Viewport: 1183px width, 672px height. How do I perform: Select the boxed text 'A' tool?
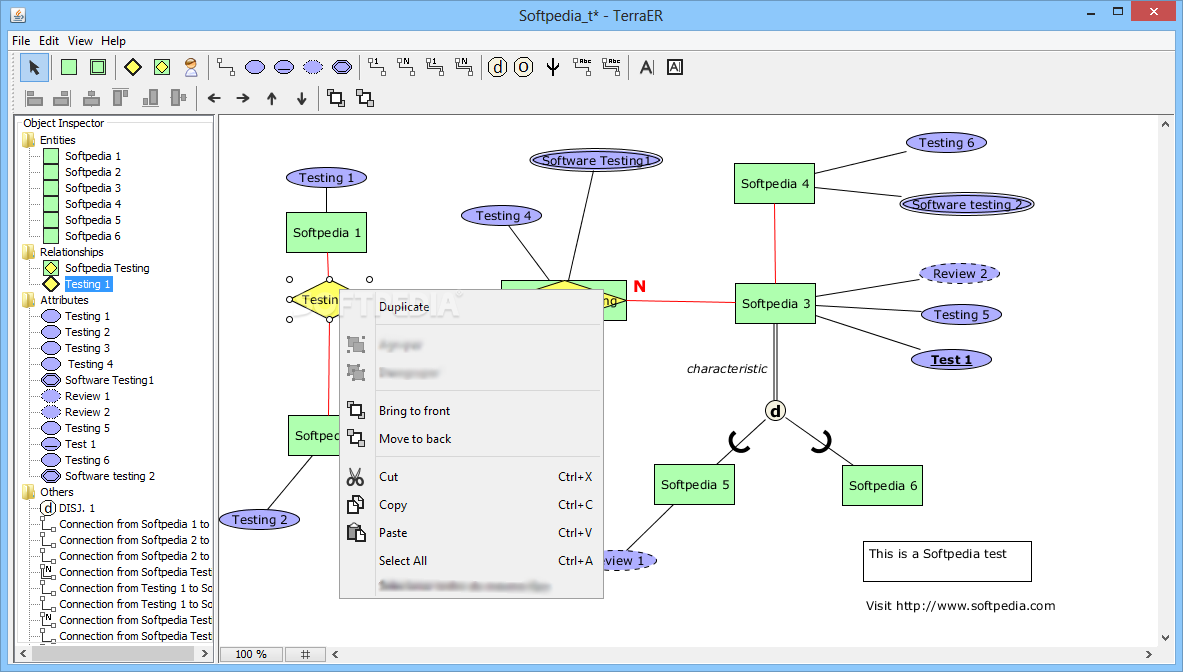point(675,67)
